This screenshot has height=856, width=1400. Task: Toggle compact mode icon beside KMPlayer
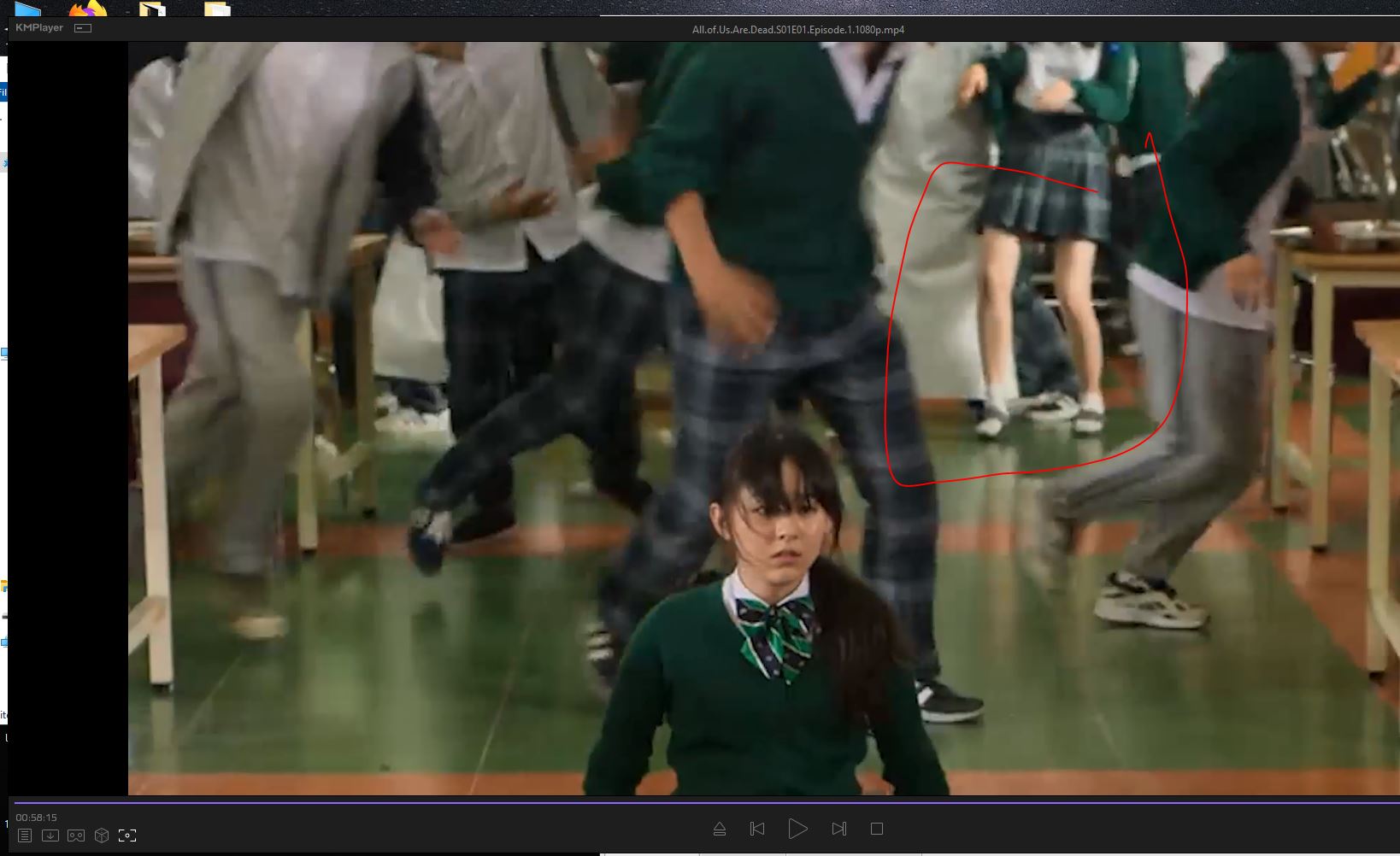[83, 28]
